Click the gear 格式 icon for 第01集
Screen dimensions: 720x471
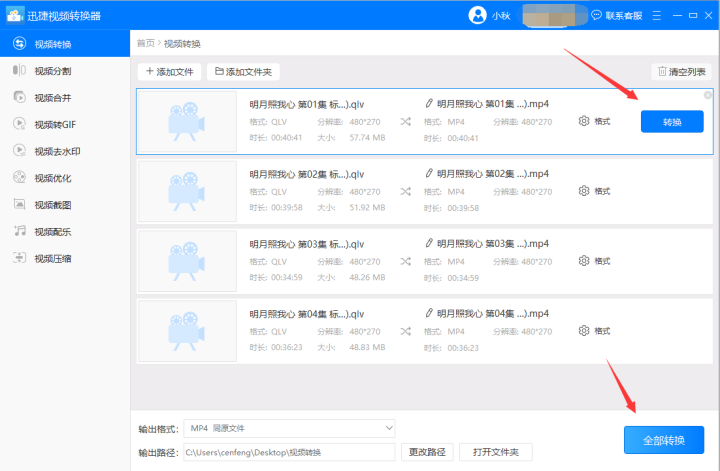pos(584,121)
